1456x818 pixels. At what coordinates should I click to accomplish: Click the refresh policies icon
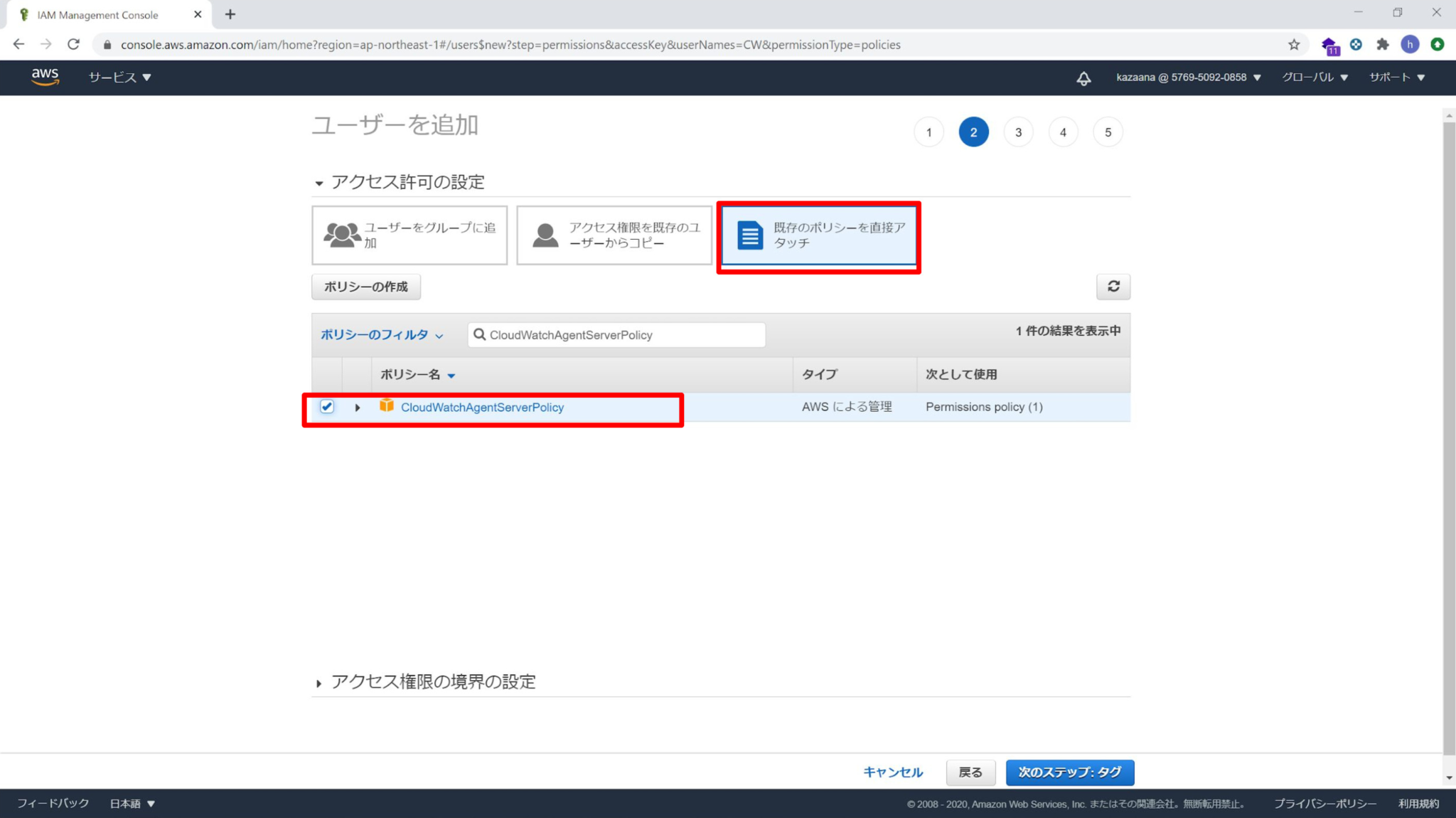1113,287
